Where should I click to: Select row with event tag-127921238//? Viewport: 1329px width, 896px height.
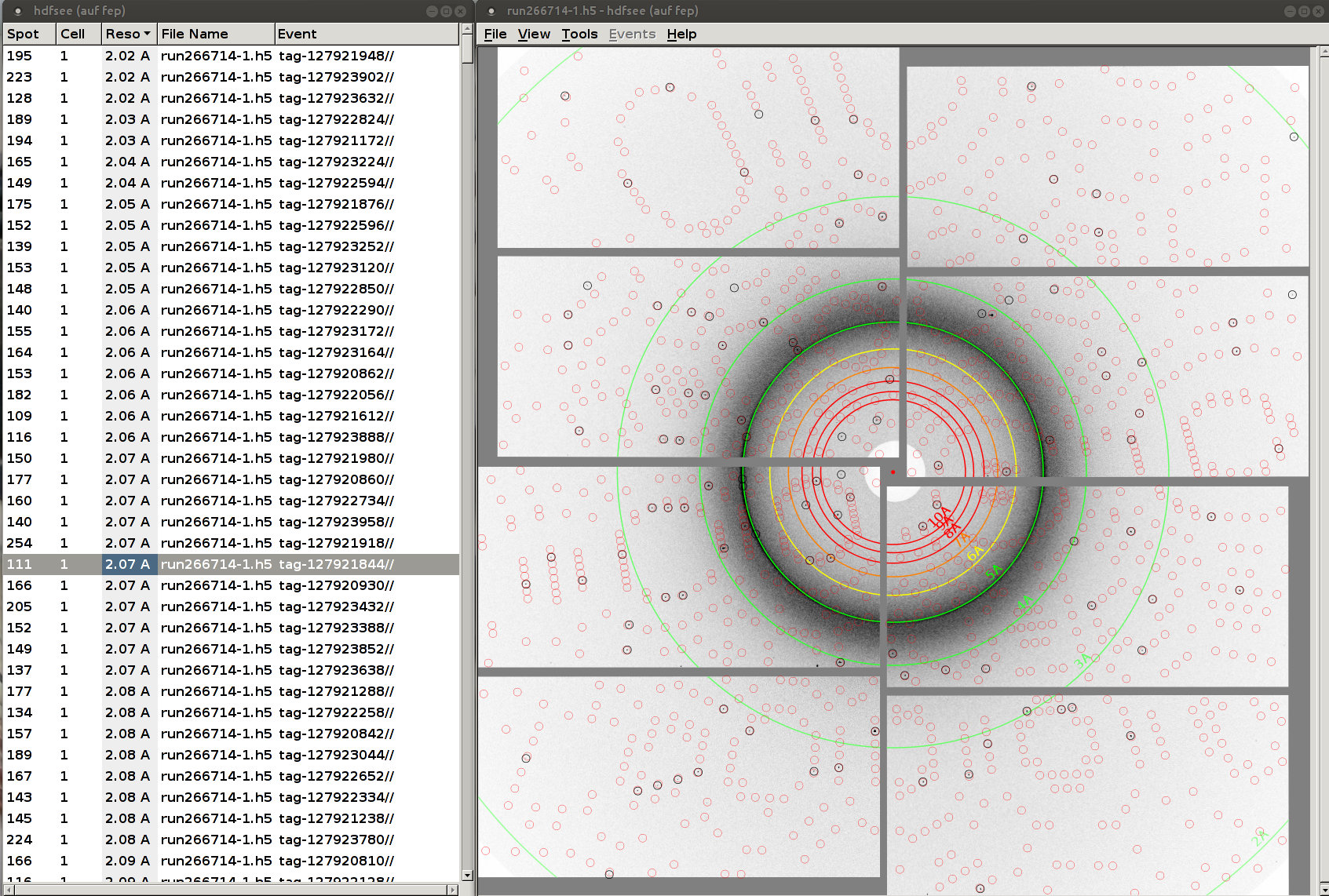pyautogui.click(x=232, y=818)
